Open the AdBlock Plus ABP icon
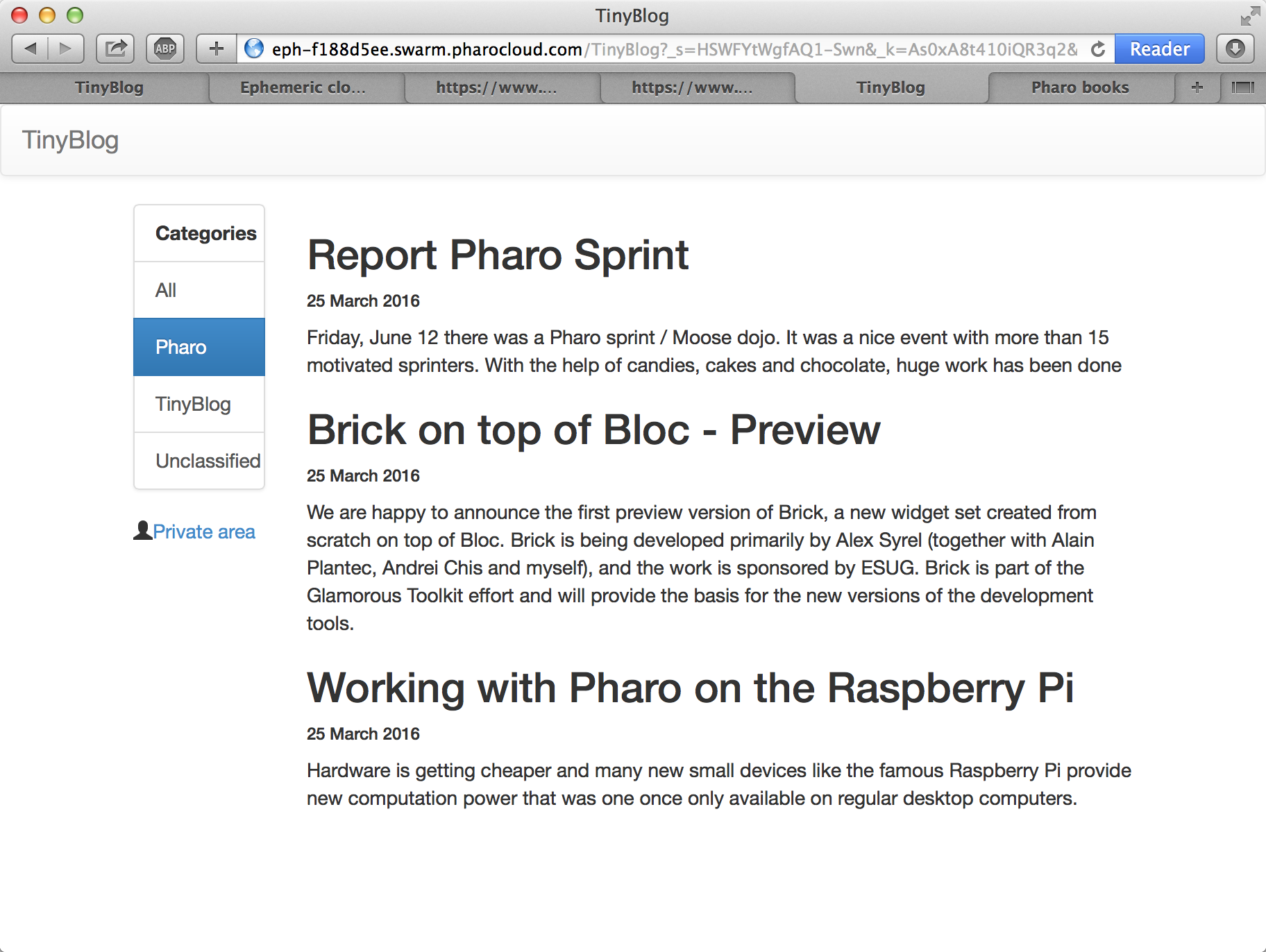 pyautogui.click(x=165, y=49)
